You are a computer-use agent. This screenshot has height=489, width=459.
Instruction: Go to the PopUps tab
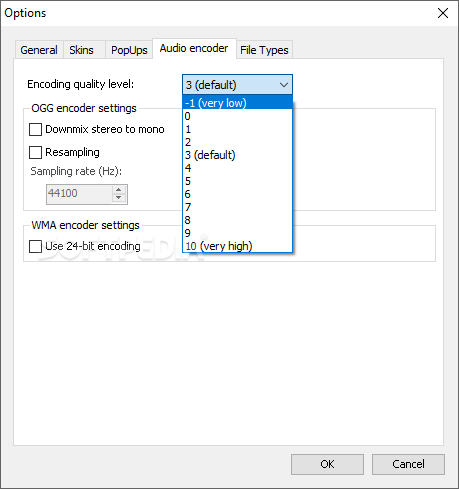(129, 50)
